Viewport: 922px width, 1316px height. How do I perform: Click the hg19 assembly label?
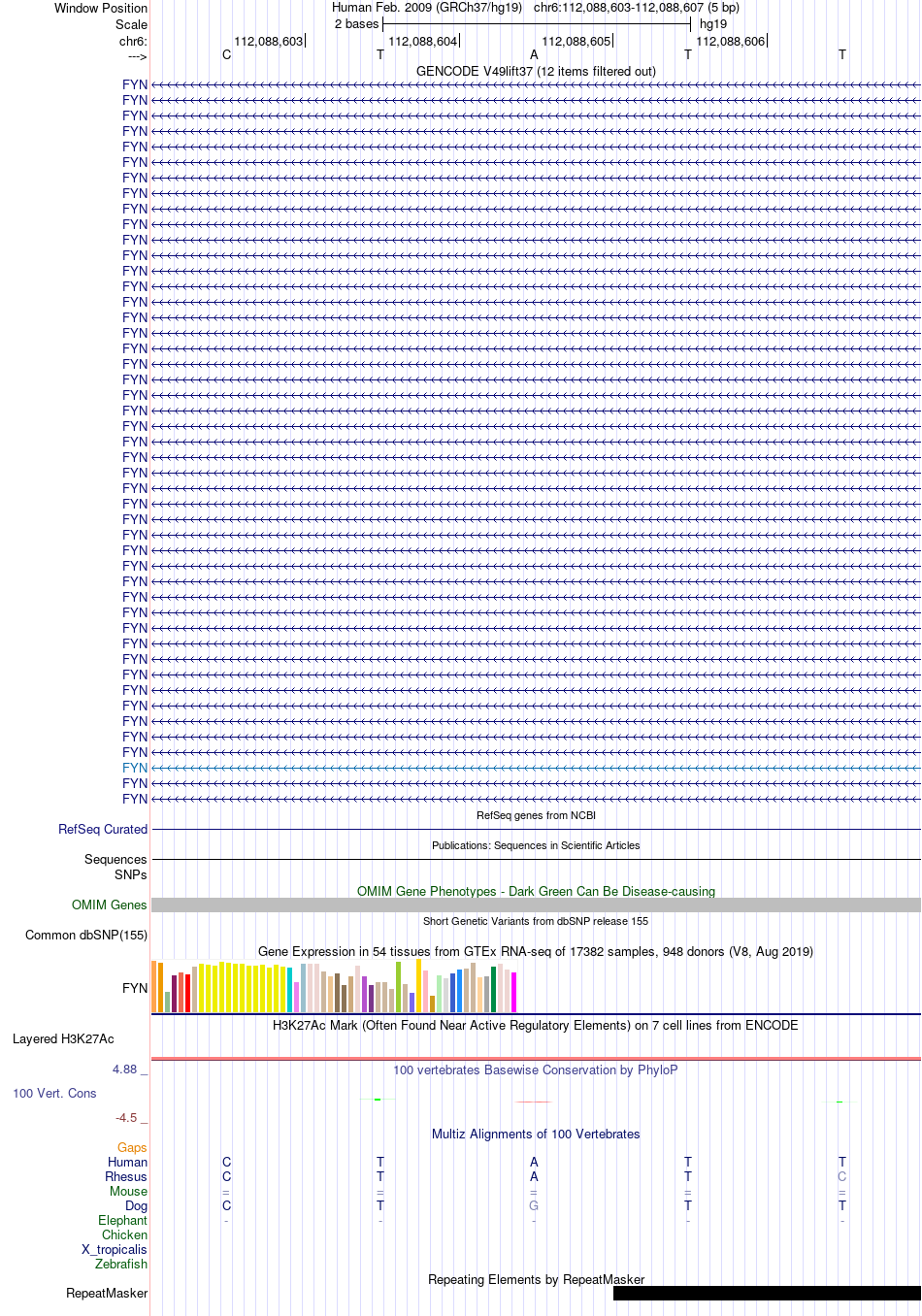(x=713, y=24)
